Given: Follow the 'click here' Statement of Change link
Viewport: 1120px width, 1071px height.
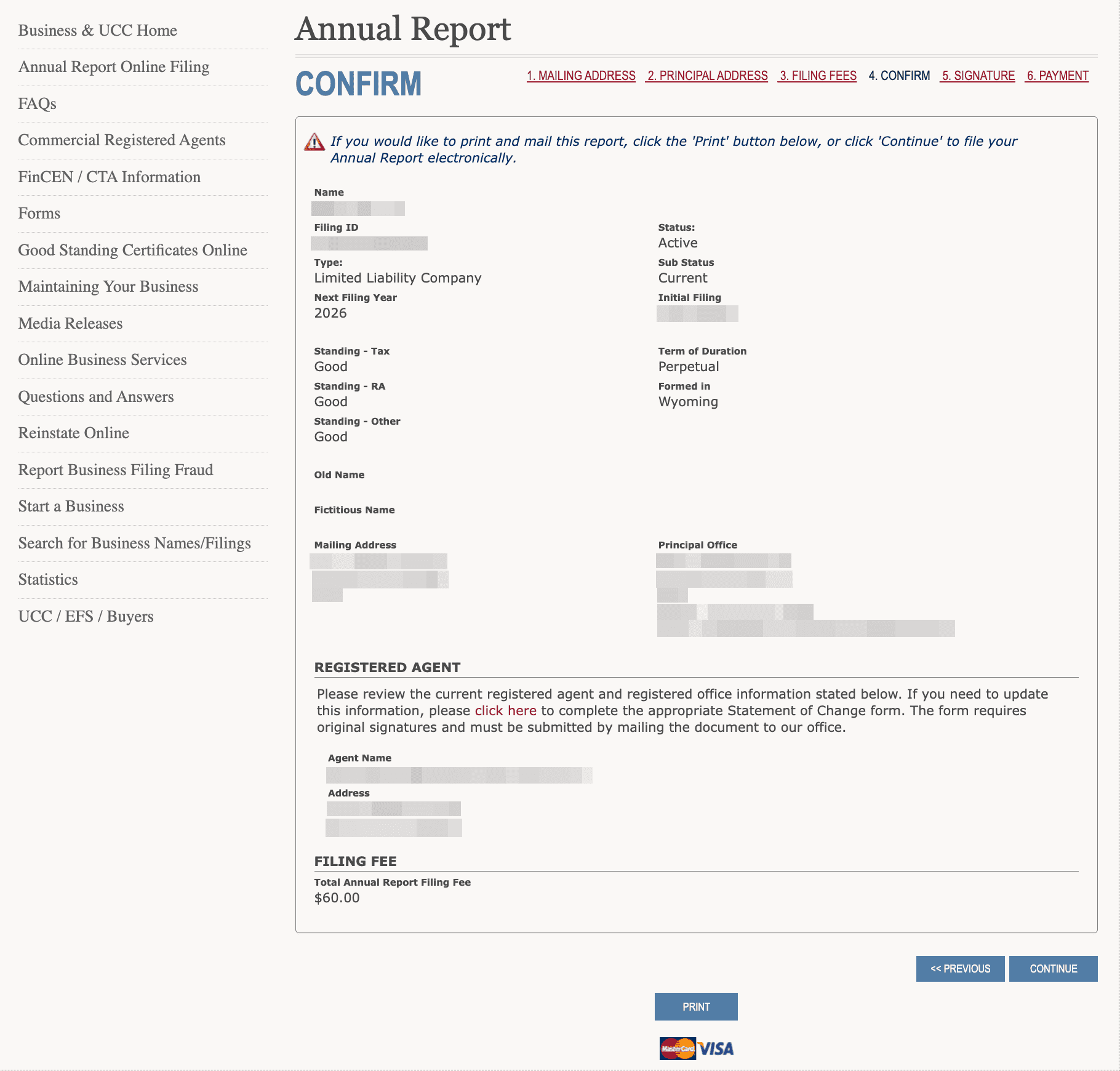Looking at the screenshot, I should click(505, 710).
